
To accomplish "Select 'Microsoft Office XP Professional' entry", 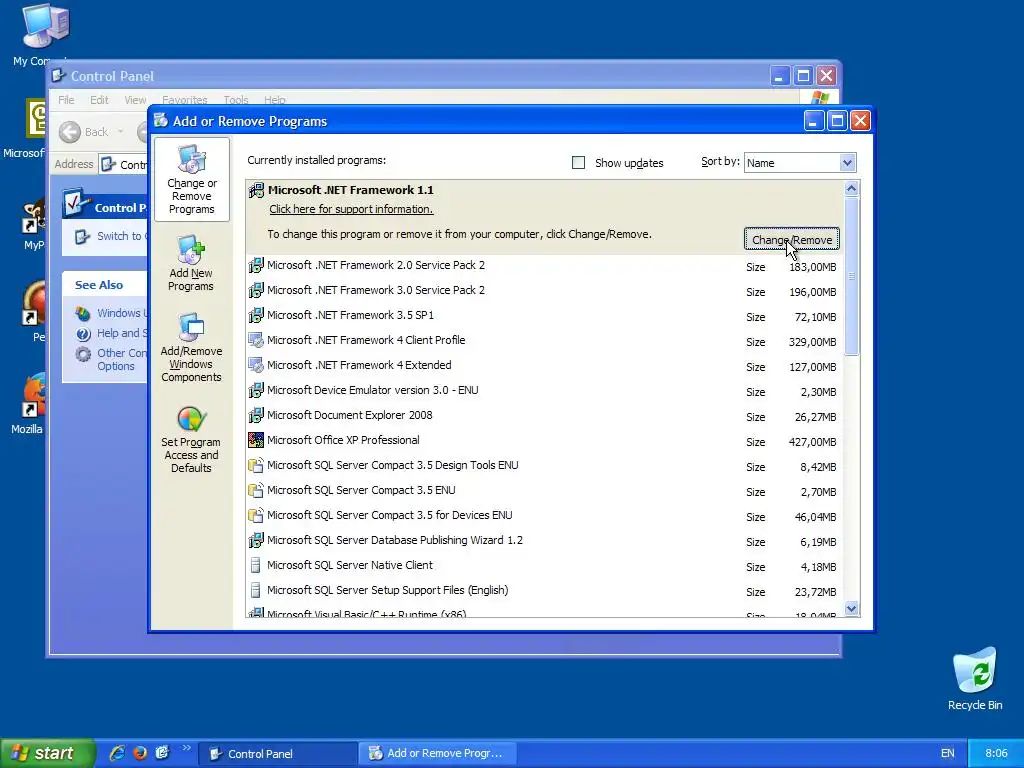I will pos(545,440).
